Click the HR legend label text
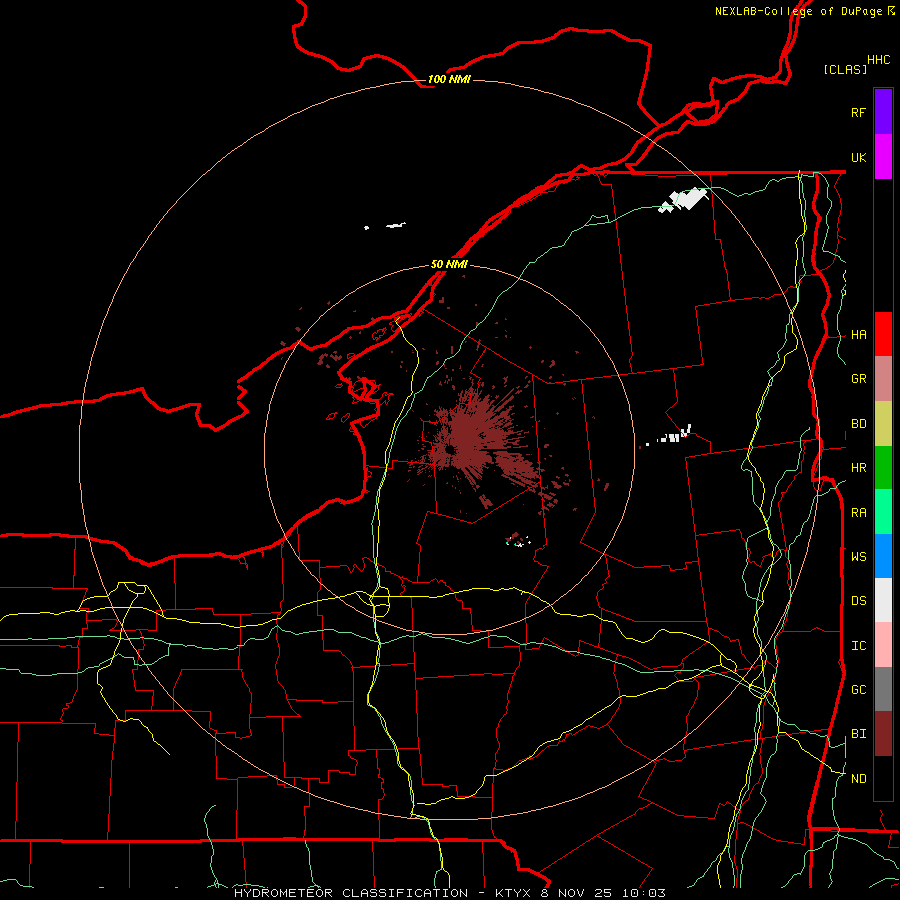 coord(859,468)
